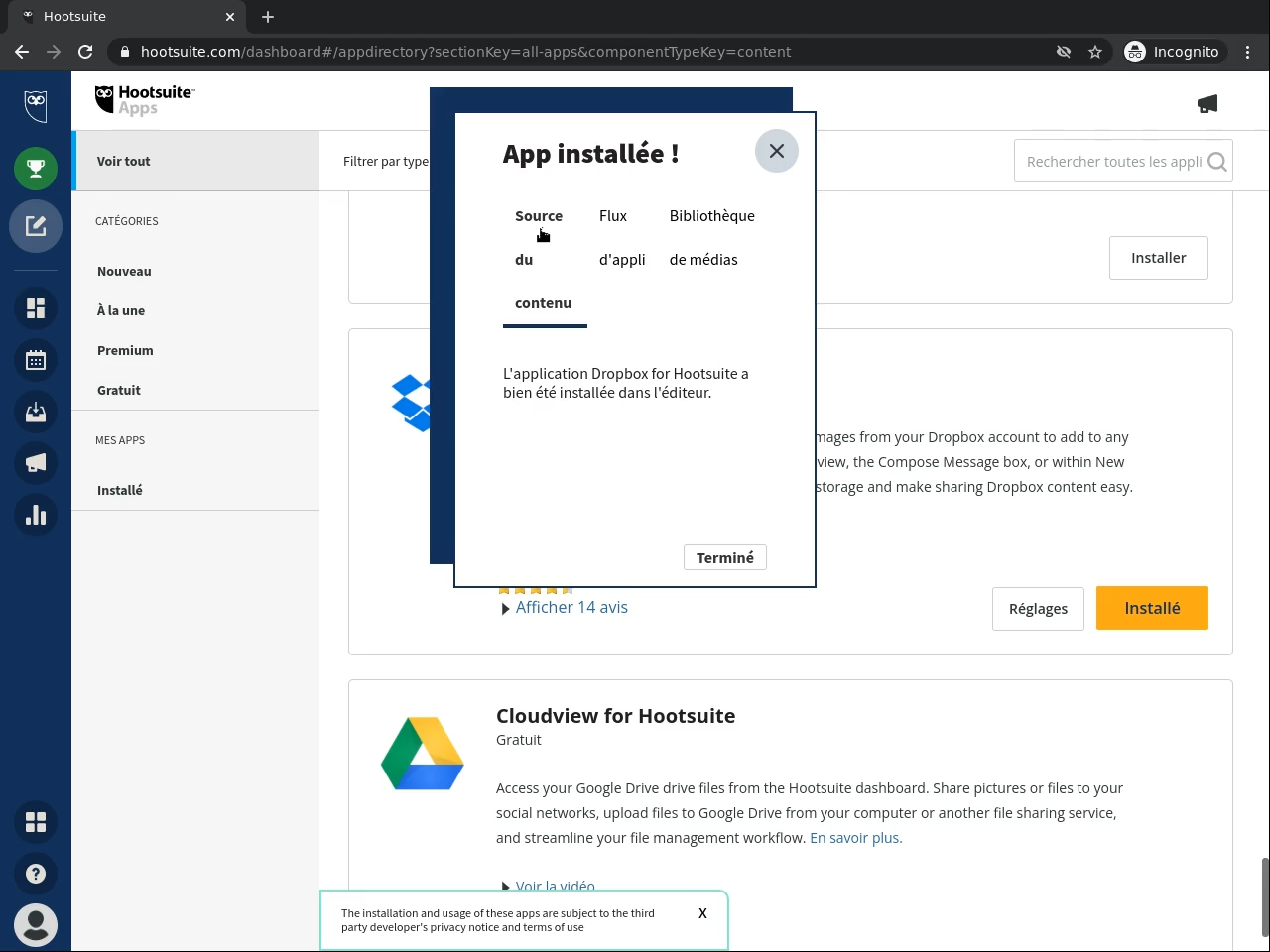Click the search field for apps
This screenshot has height=952, width=1270.
1113,162
